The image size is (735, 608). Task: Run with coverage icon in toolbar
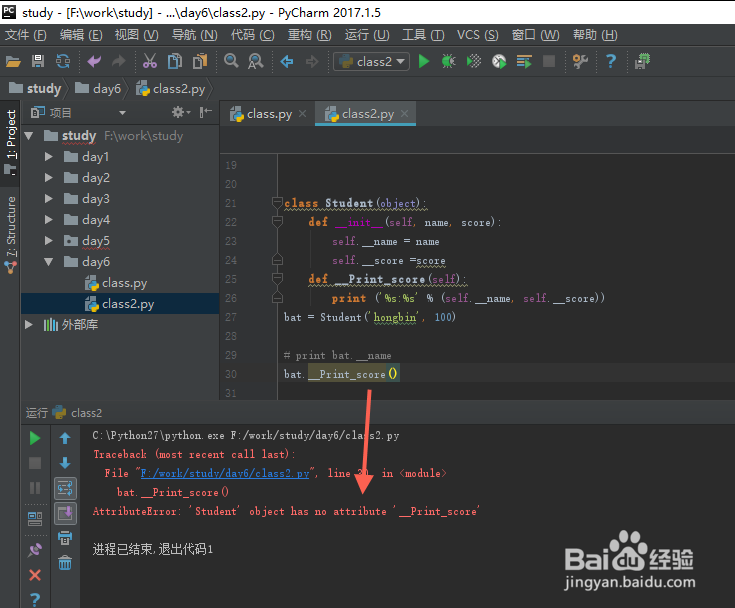click(x=474, y=61)
